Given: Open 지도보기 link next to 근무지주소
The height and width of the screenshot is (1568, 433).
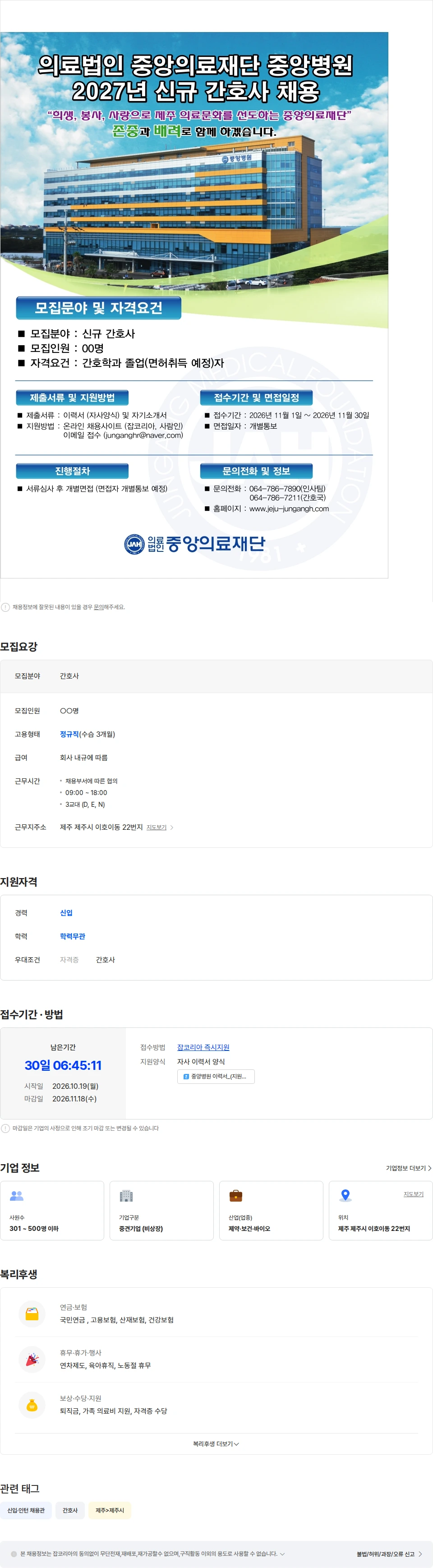Looking at the screenshot, I should [157, 827].
